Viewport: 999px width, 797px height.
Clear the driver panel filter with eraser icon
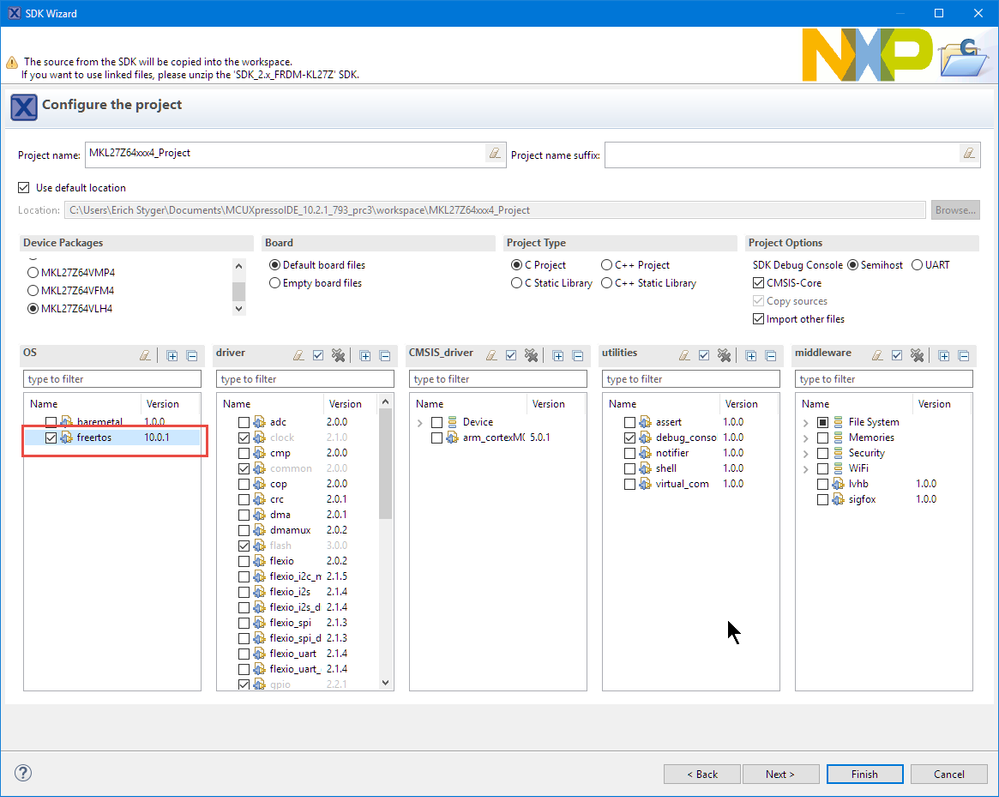tap(299, 355)
